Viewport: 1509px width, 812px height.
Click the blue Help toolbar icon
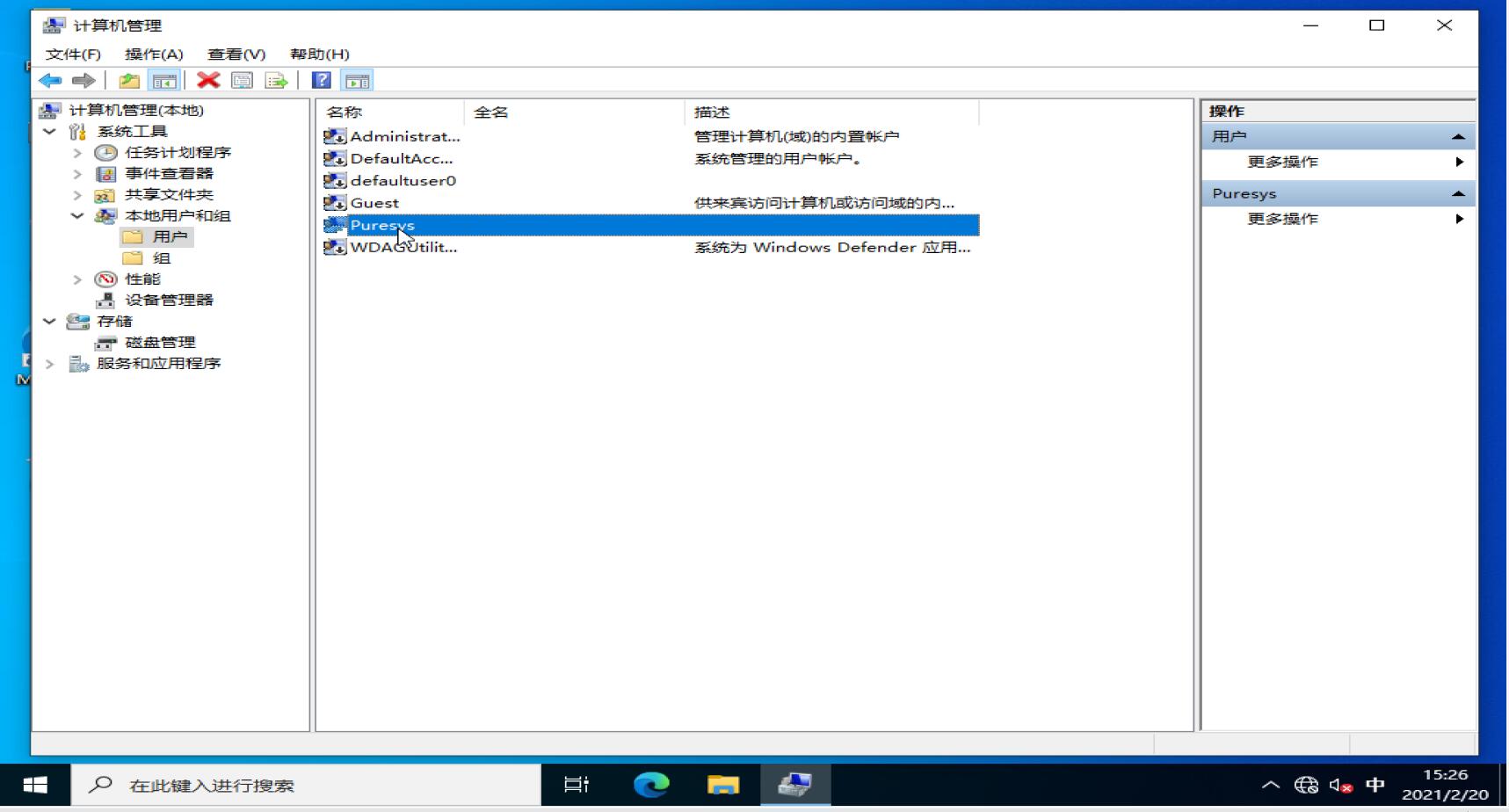coord(322,81)
